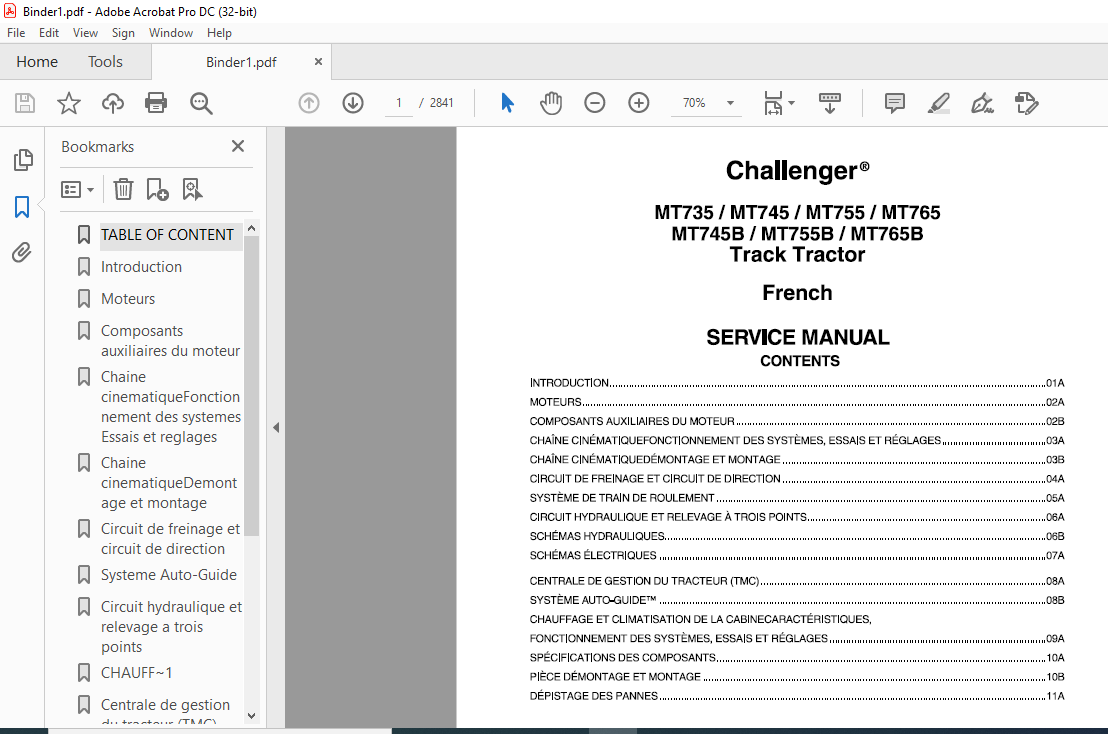Screen dimensions: 1108x734
Task: Open the Edit menu
Action: (x=49, y=32)
